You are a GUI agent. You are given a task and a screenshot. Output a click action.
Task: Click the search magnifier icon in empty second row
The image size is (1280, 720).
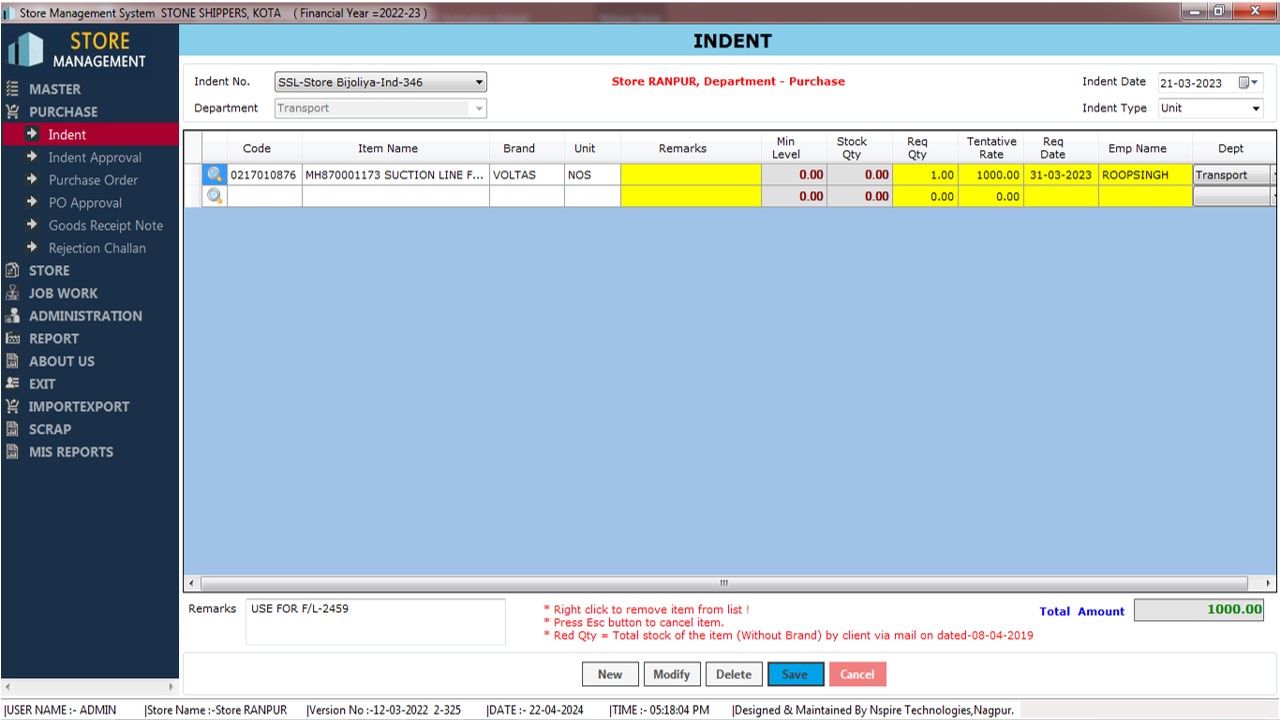coord(214,197)
